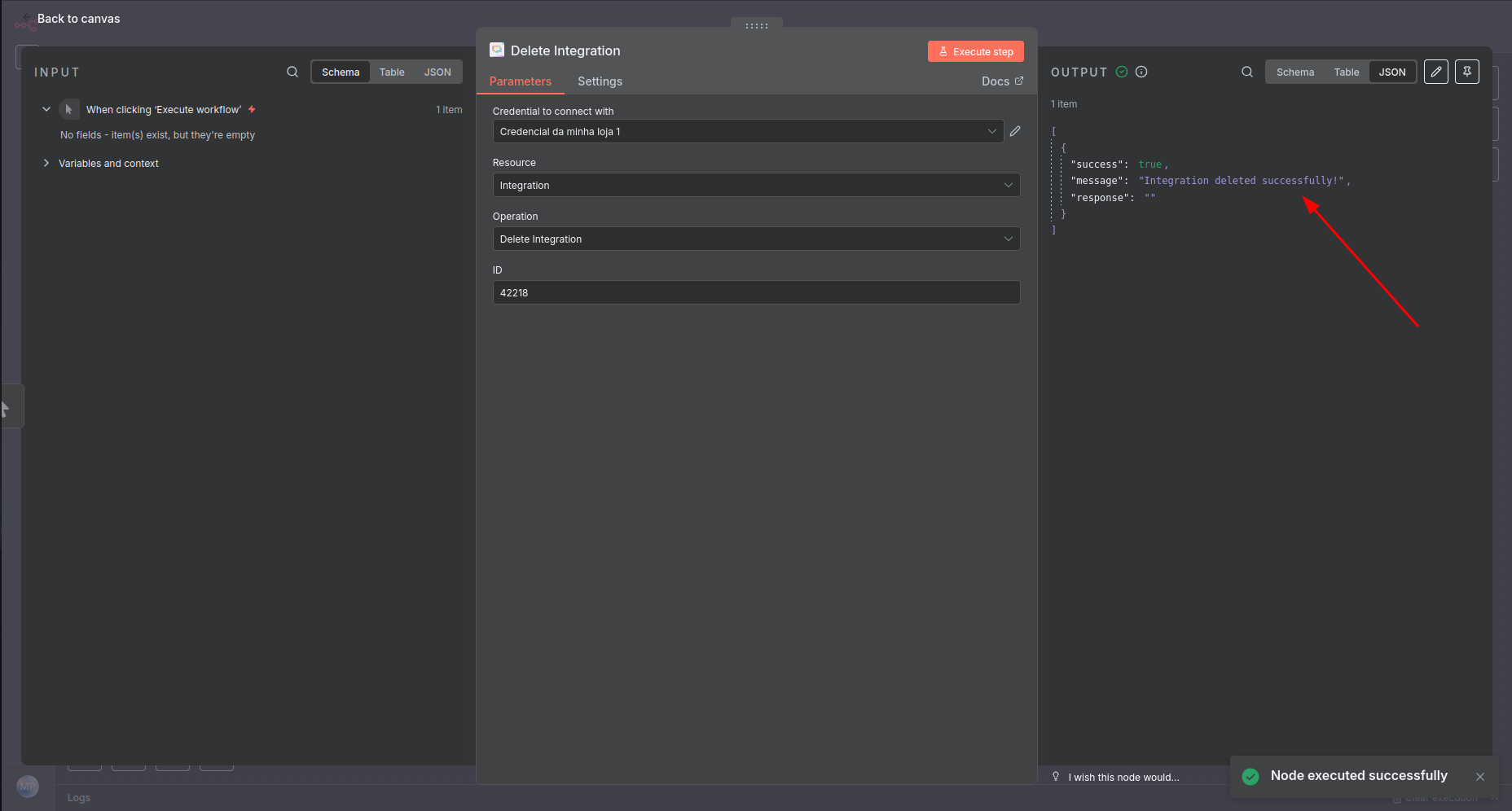Click the user avatar at bottom left
Screen dimensions: 1512x811
pos(28,787)
